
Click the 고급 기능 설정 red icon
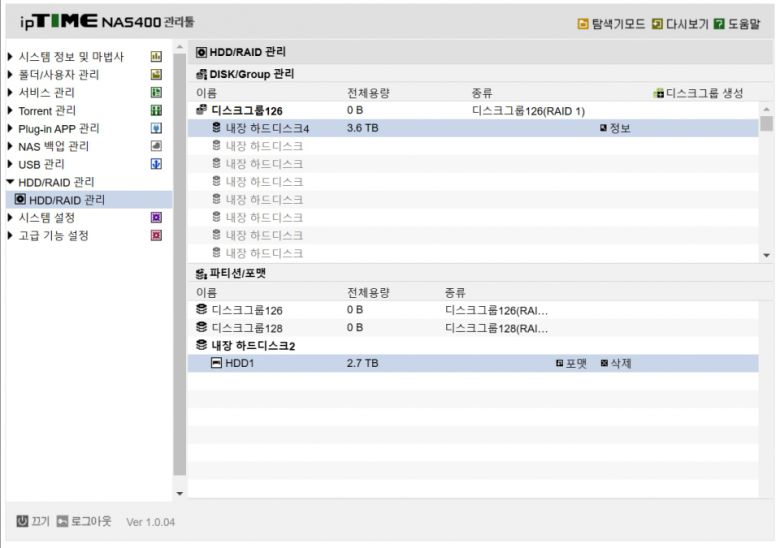[156, 236]
